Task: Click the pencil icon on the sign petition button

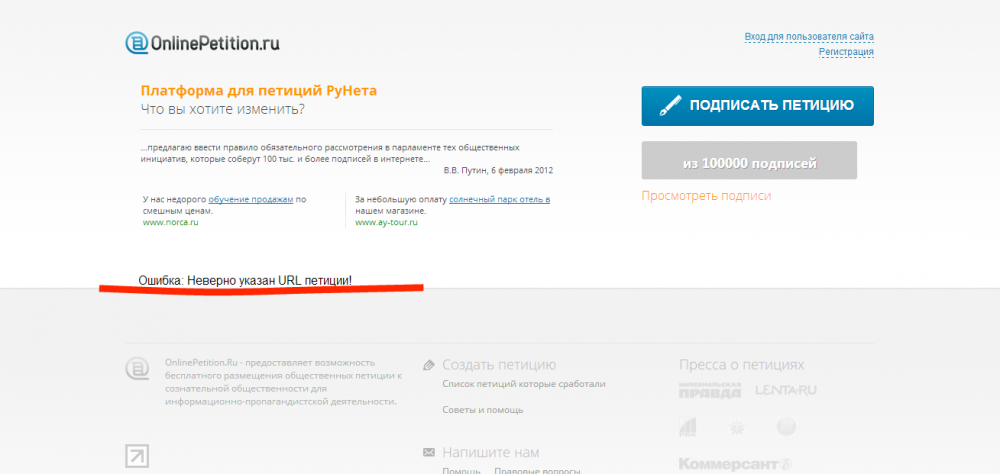Action: tap(670, 106)
